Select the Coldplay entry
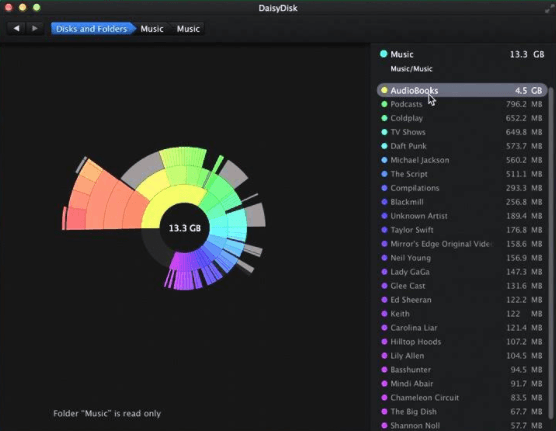556x431 pixels. 462,118
